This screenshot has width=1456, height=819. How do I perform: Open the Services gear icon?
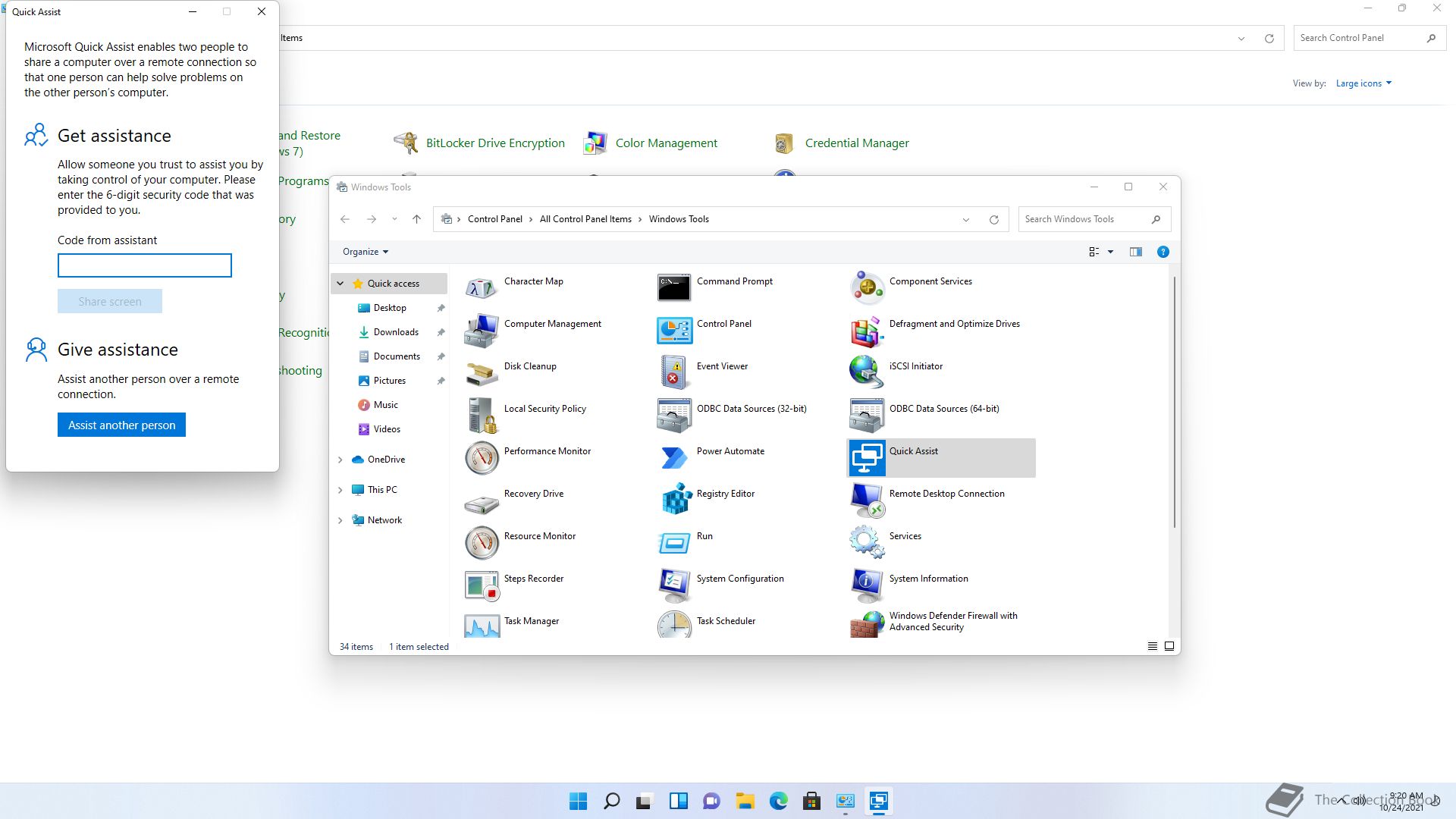point(867,541)
